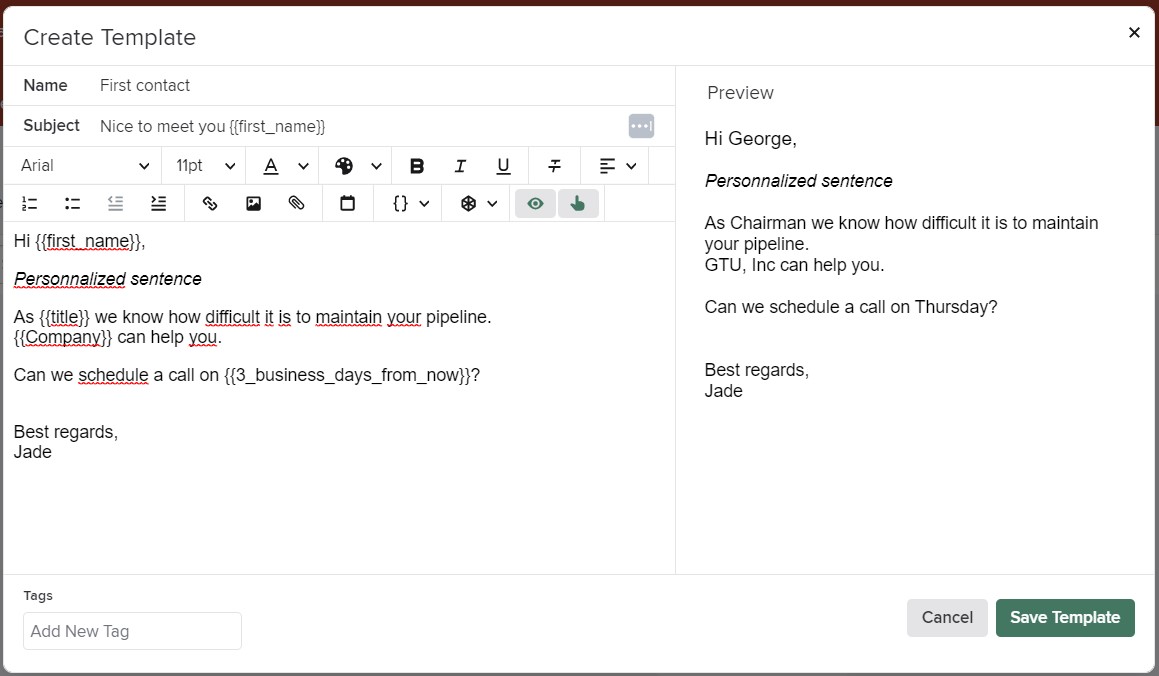Open the palette highlight color picker
The width and height of the screenshot is (1159, 676).
tap(357, 166)
